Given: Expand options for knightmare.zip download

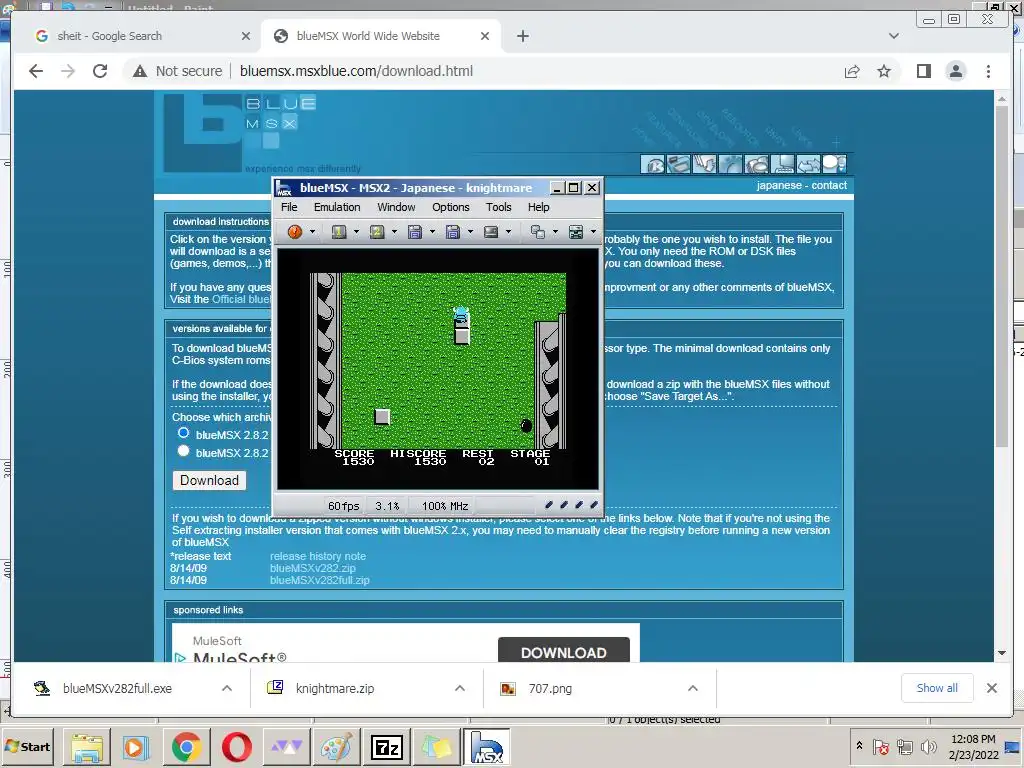Looking at the screenshot, I should [460, 688].
